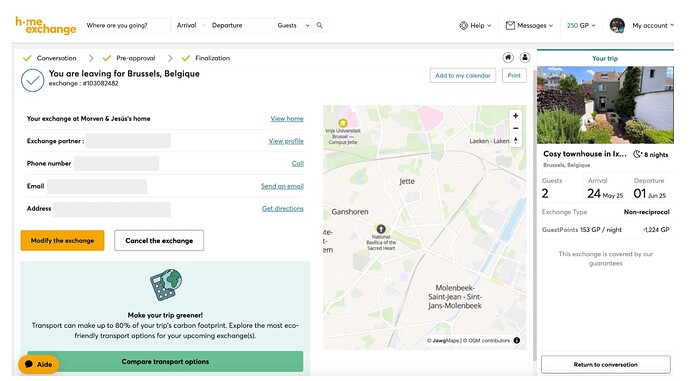Image resolution: width=690 pixels, height=381 pixels.
Task: Zoom in on the map
Action: coord(515,116)
